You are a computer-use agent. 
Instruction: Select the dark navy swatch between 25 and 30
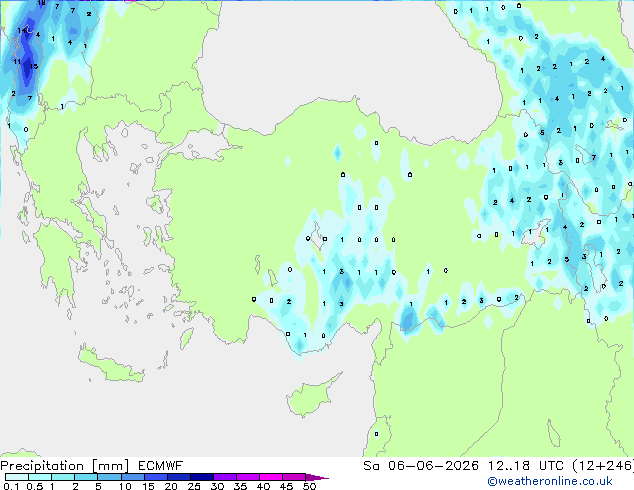tap(201, 477)
